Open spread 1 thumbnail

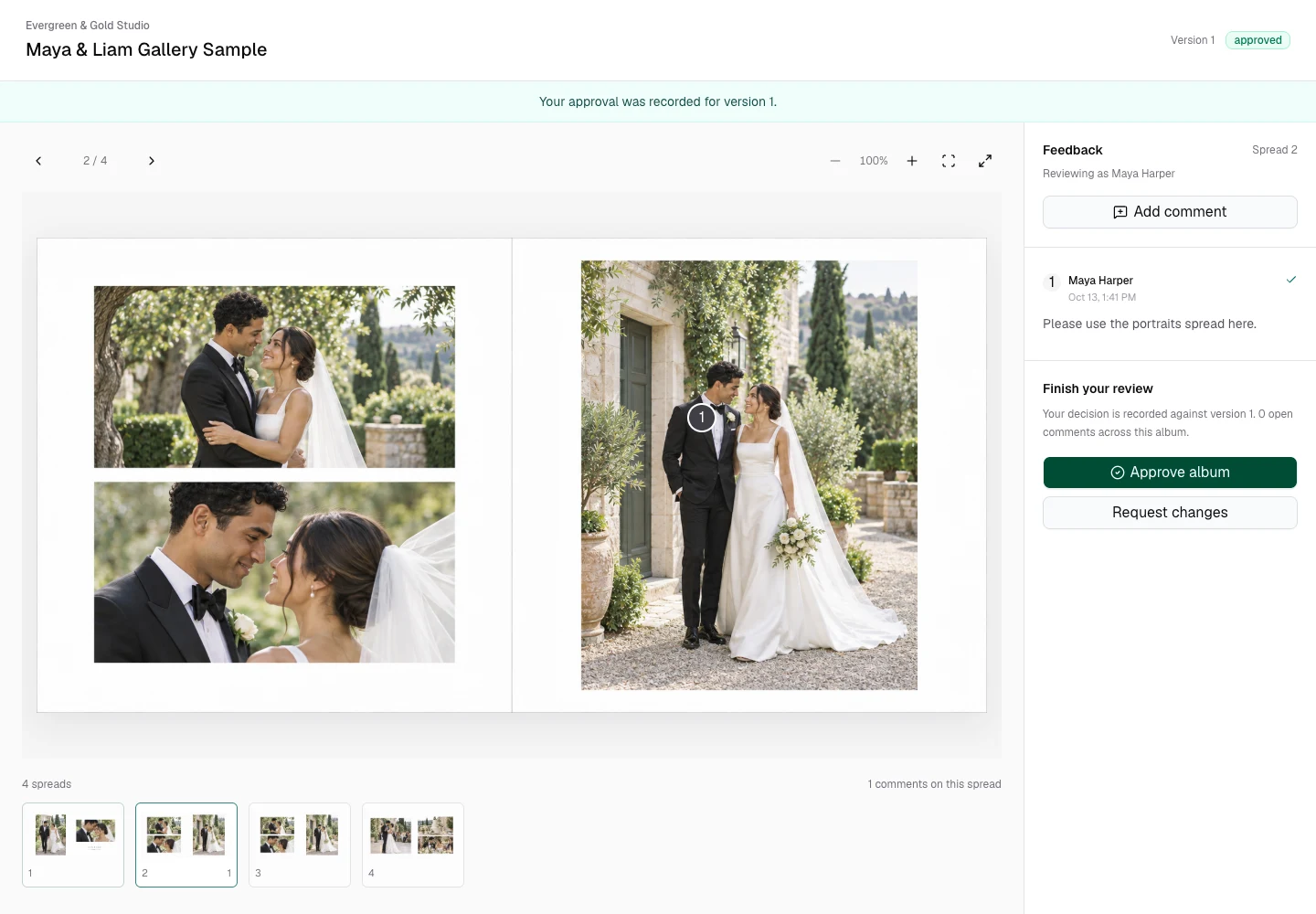pos(73,845)
